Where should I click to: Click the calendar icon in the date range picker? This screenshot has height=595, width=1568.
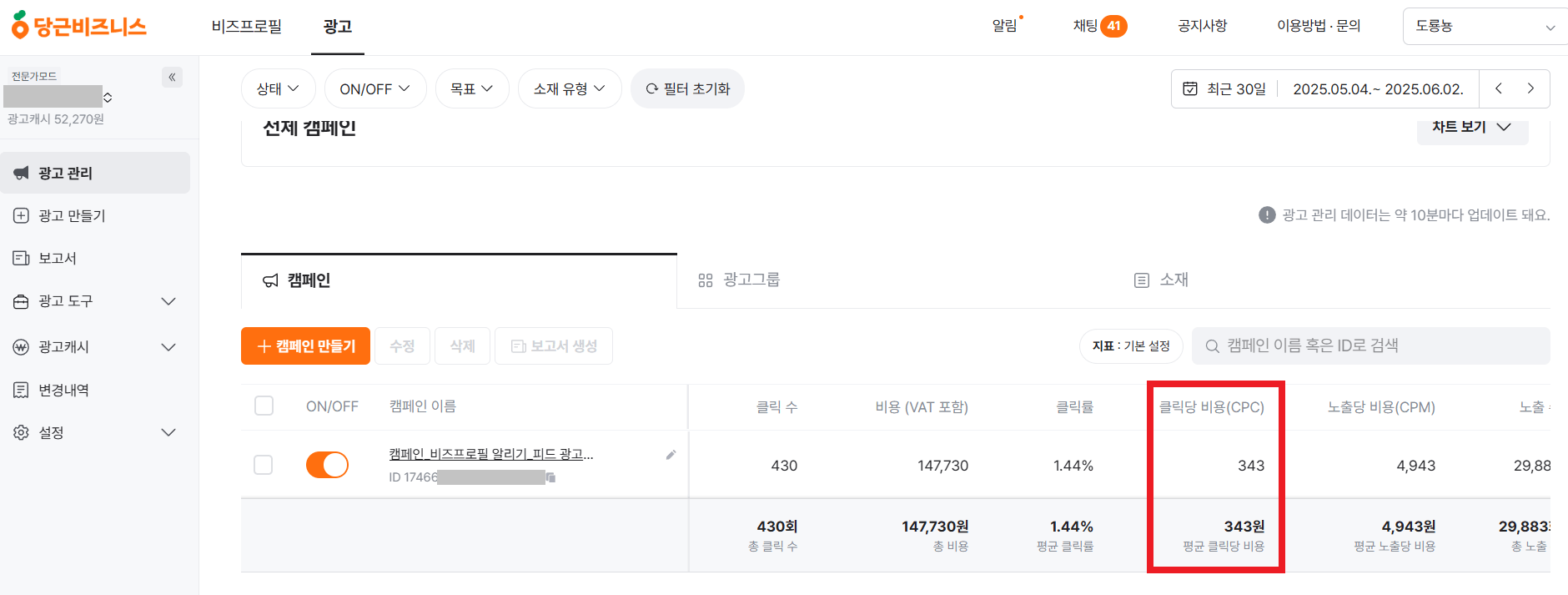pyautogui.click(x=1190, y=88)
